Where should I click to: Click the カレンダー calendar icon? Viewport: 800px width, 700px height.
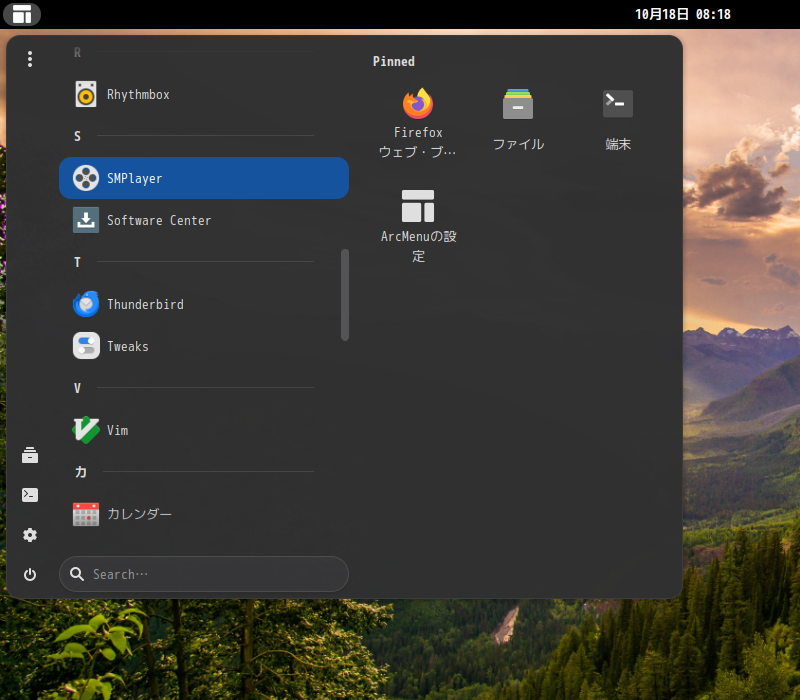pos(86,514)
